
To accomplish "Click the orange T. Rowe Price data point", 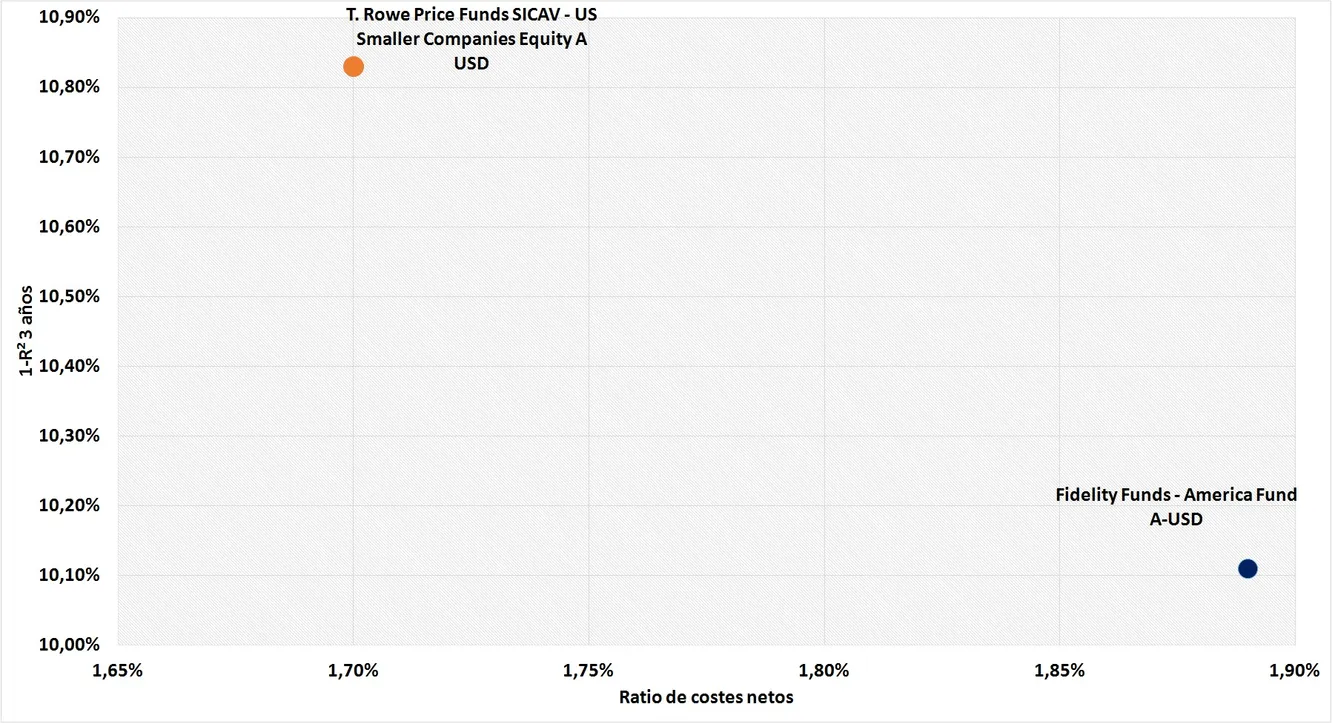I will point(353,67).
